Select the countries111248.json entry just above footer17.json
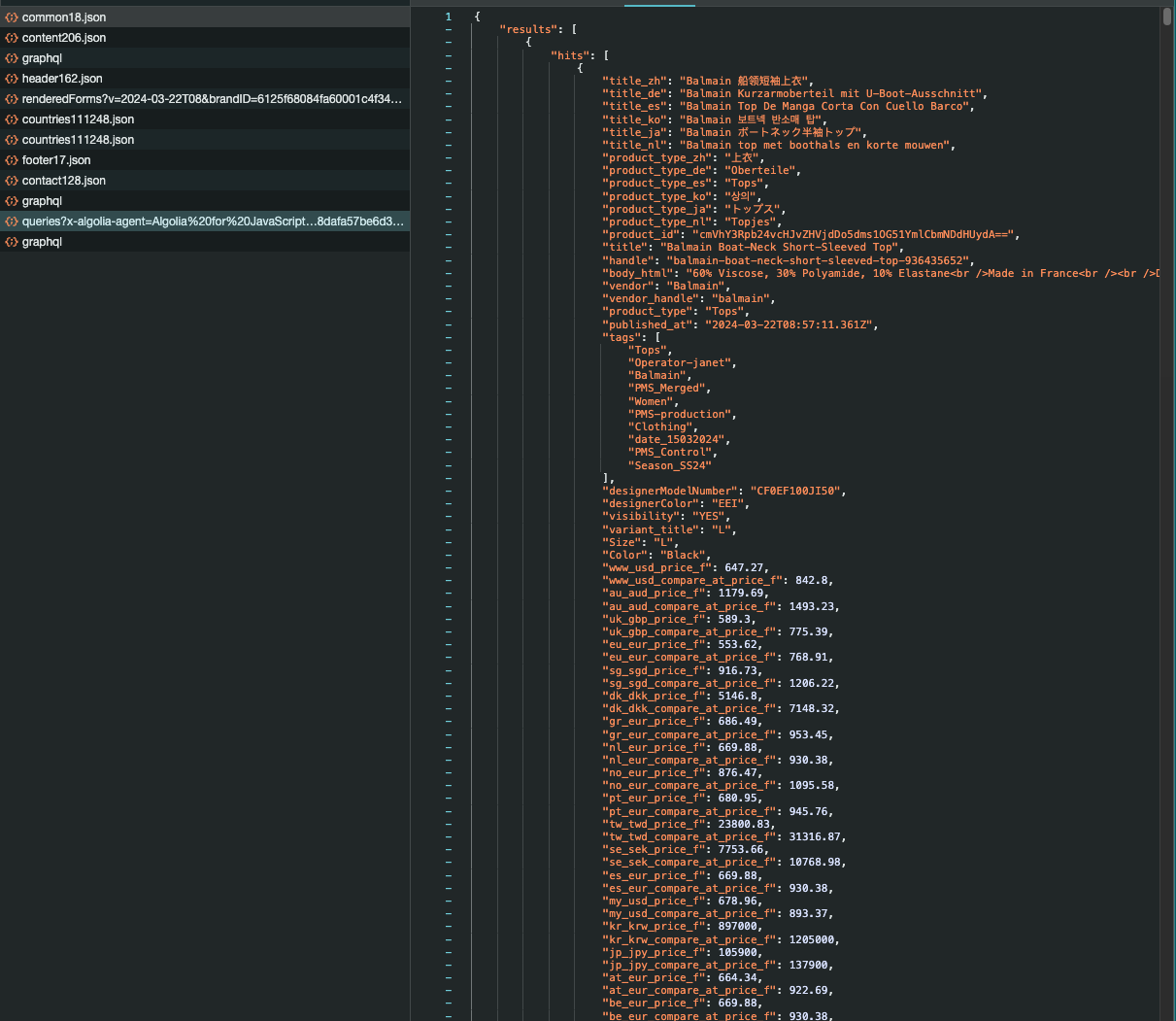 204,140
